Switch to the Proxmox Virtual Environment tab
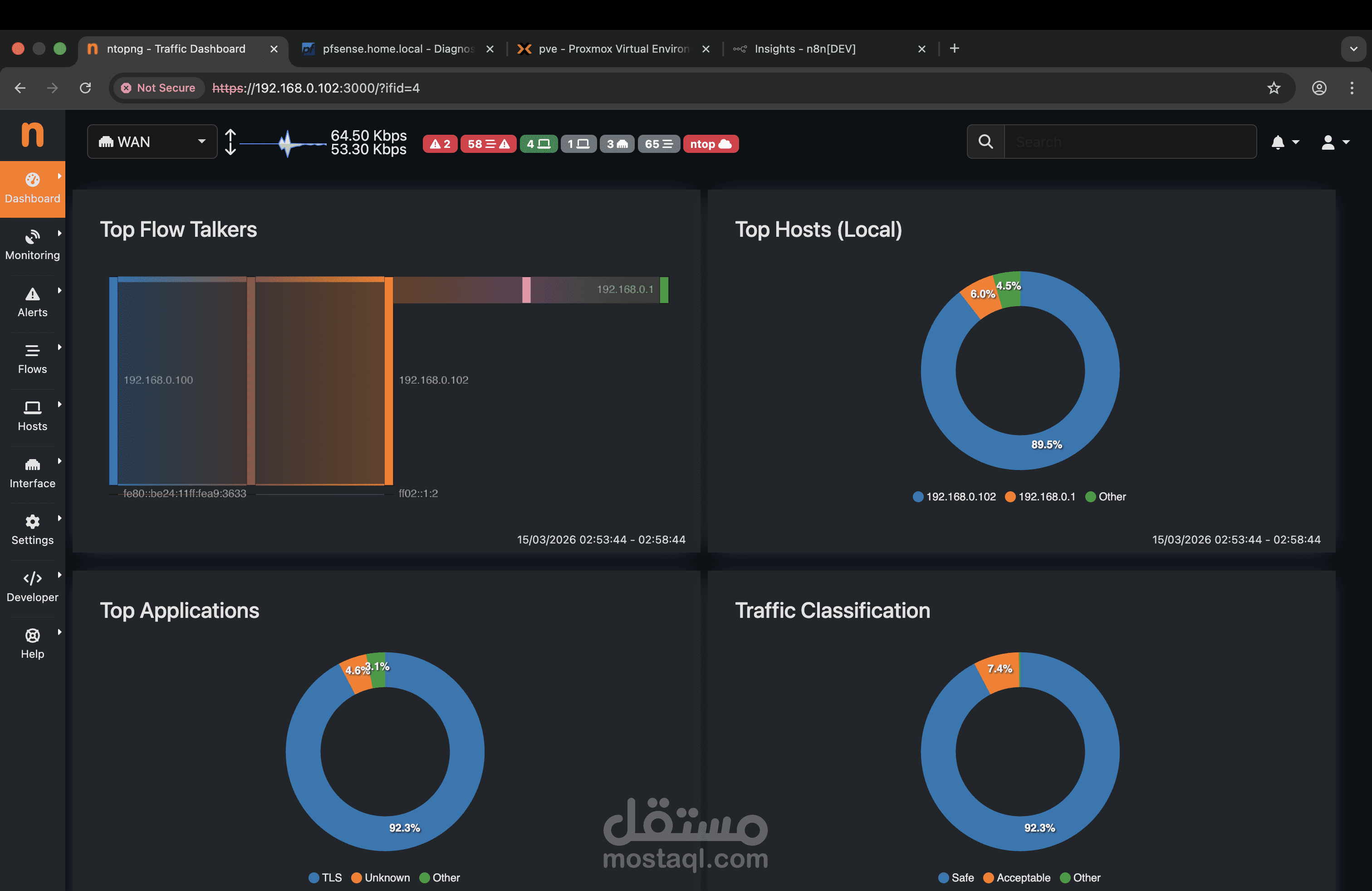 tap(613, 49)
